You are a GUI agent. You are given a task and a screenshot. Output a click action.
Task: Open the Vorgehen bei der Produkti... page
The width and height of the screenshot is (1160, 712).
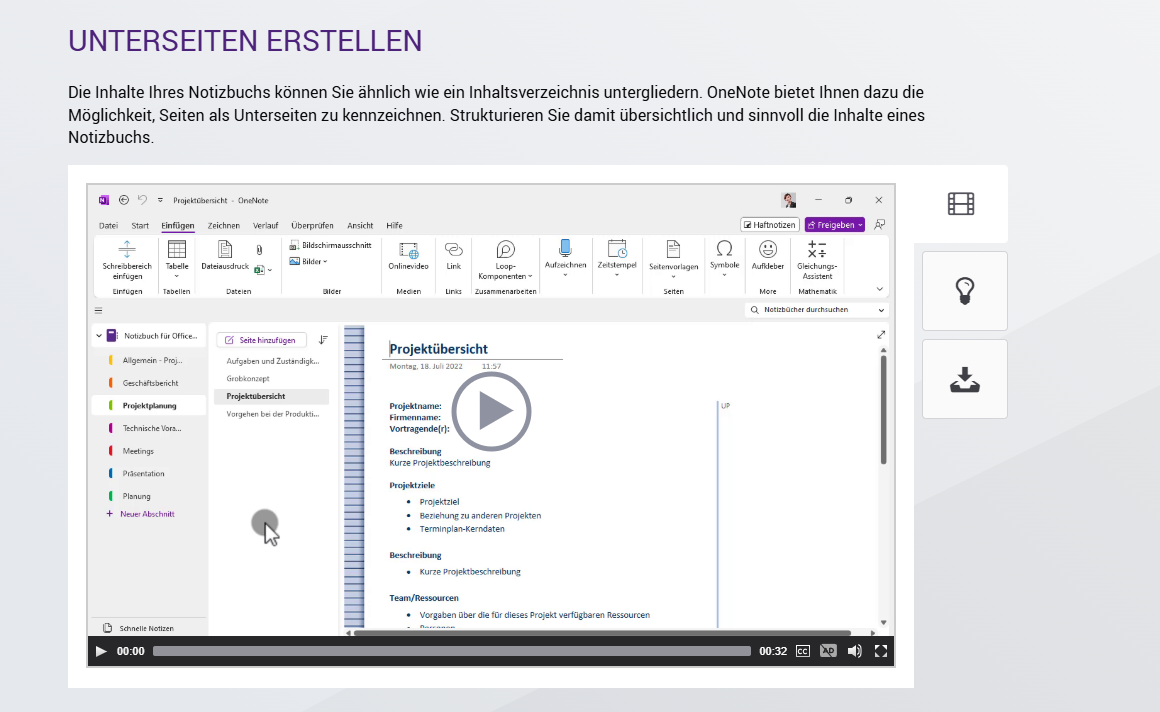[272, 414]
